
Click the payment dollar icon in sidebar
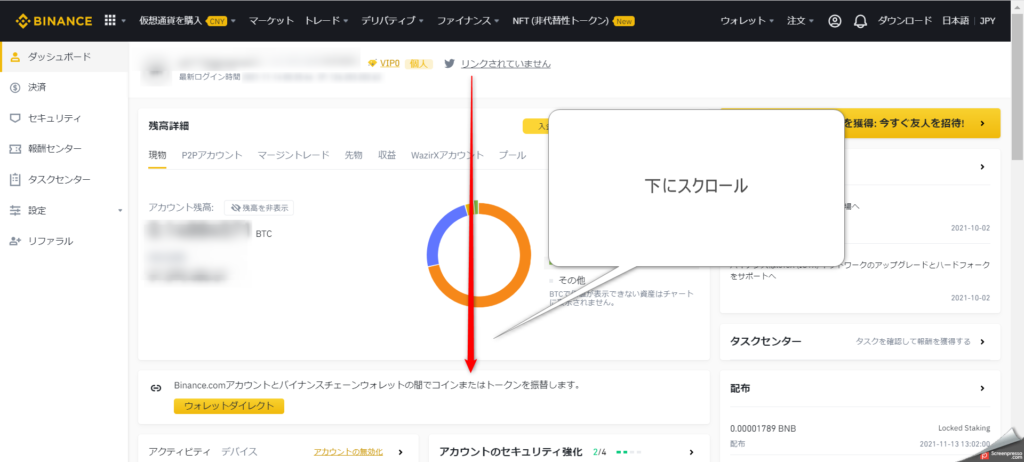(x=16, y=88)
